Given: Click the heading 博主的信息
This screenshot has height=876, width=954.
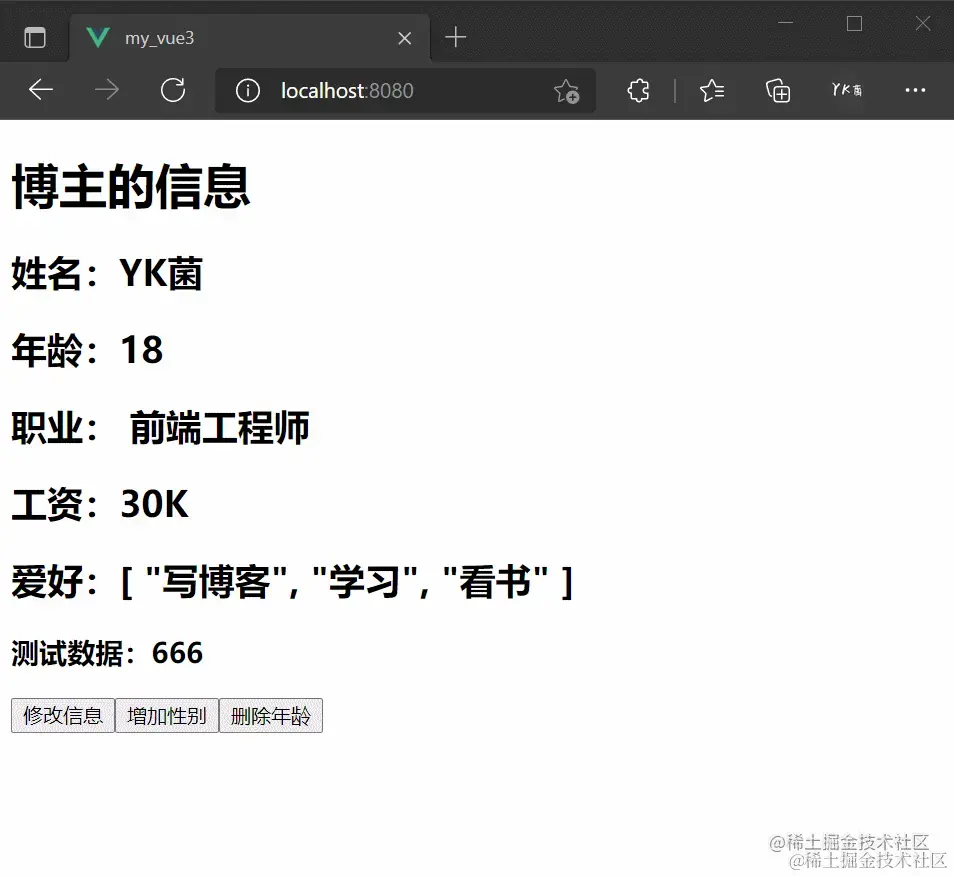Looking at the screenshot, I should (131, 187).
